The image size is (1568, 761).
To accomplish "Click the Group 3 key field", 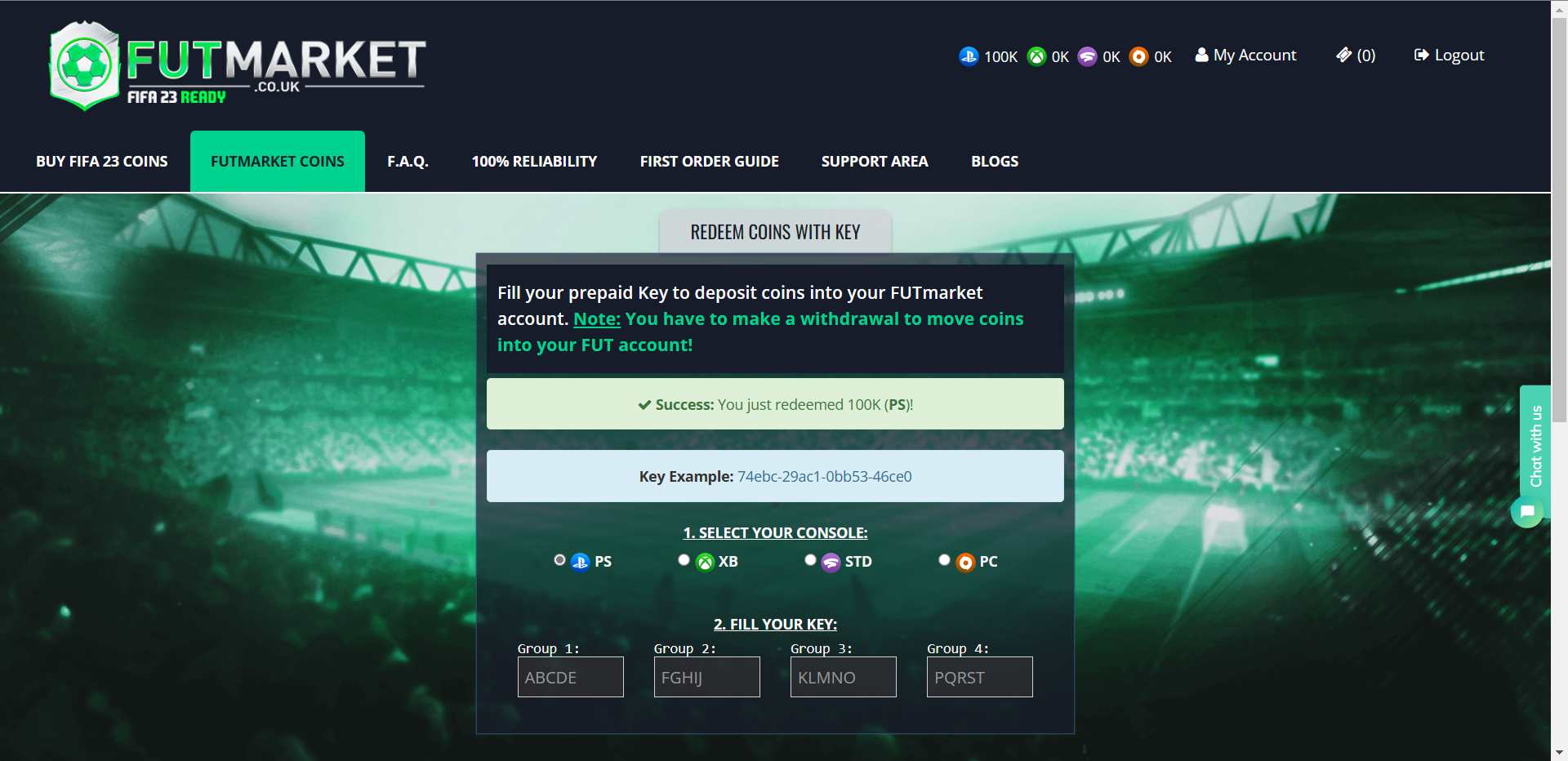I will (844, 677).
